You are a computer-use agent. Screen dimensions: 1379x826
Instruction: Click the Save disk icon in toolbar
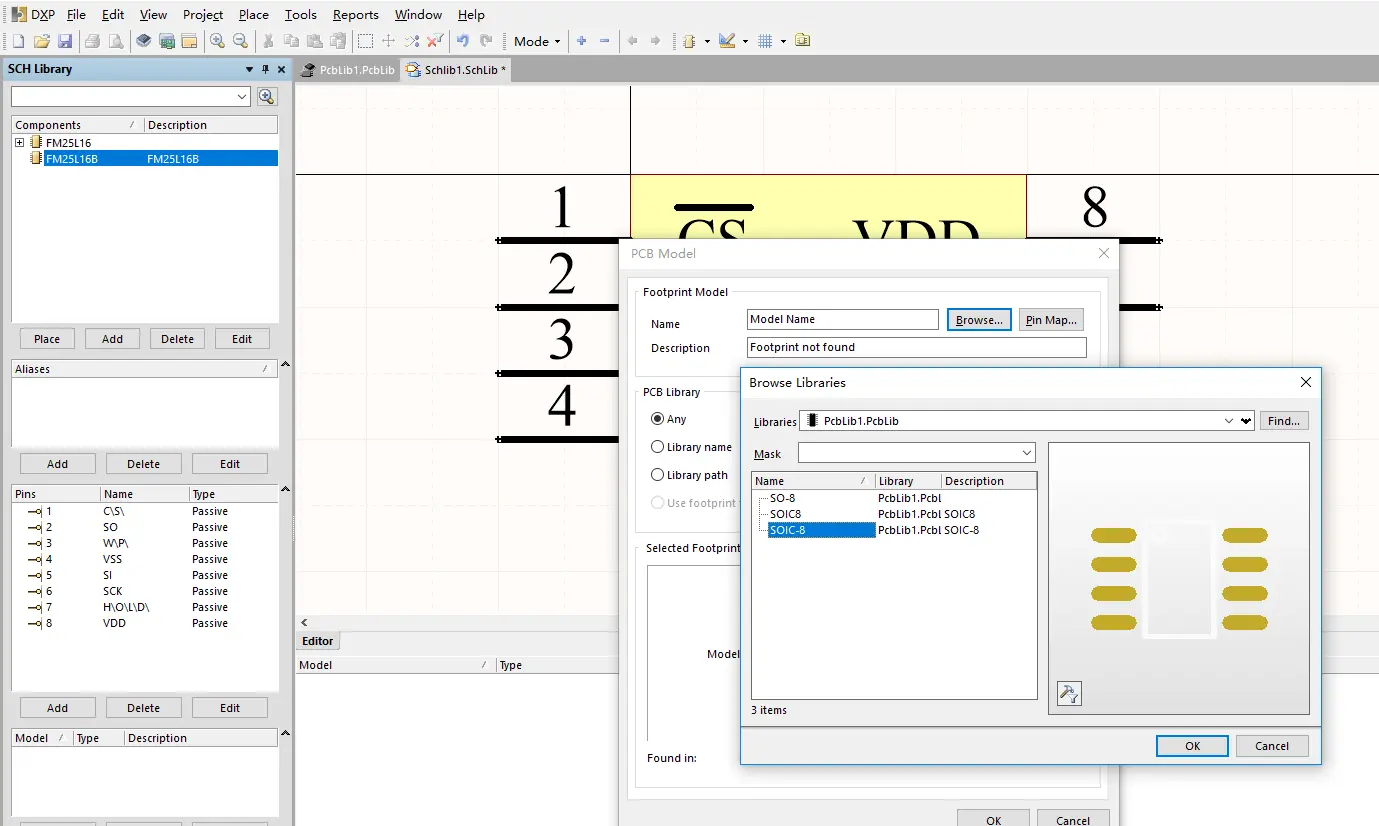(x=65, y=41)
